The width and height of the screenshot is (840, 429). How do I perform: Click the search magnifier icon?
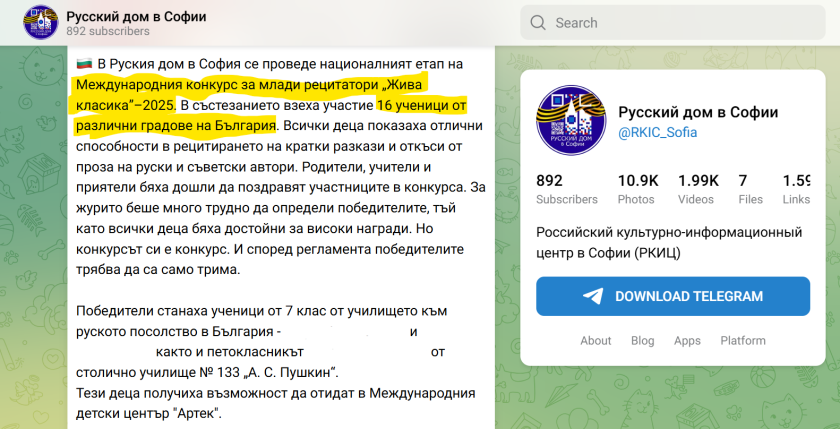coord(538,23)
